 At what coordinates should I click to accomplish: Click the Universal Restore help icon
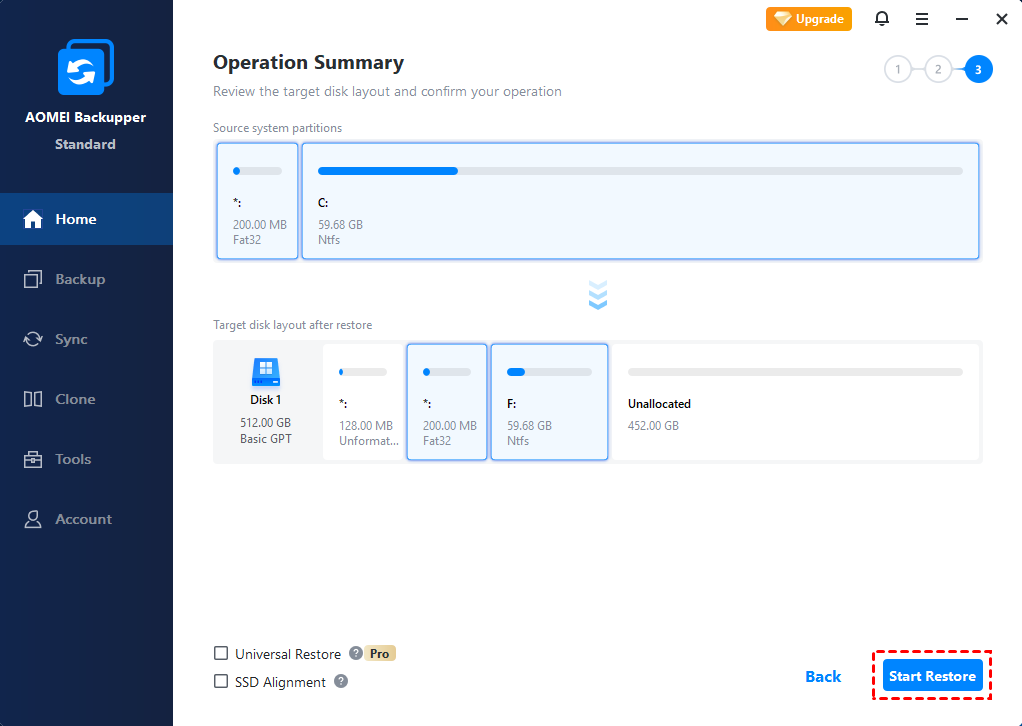(355, 654)
